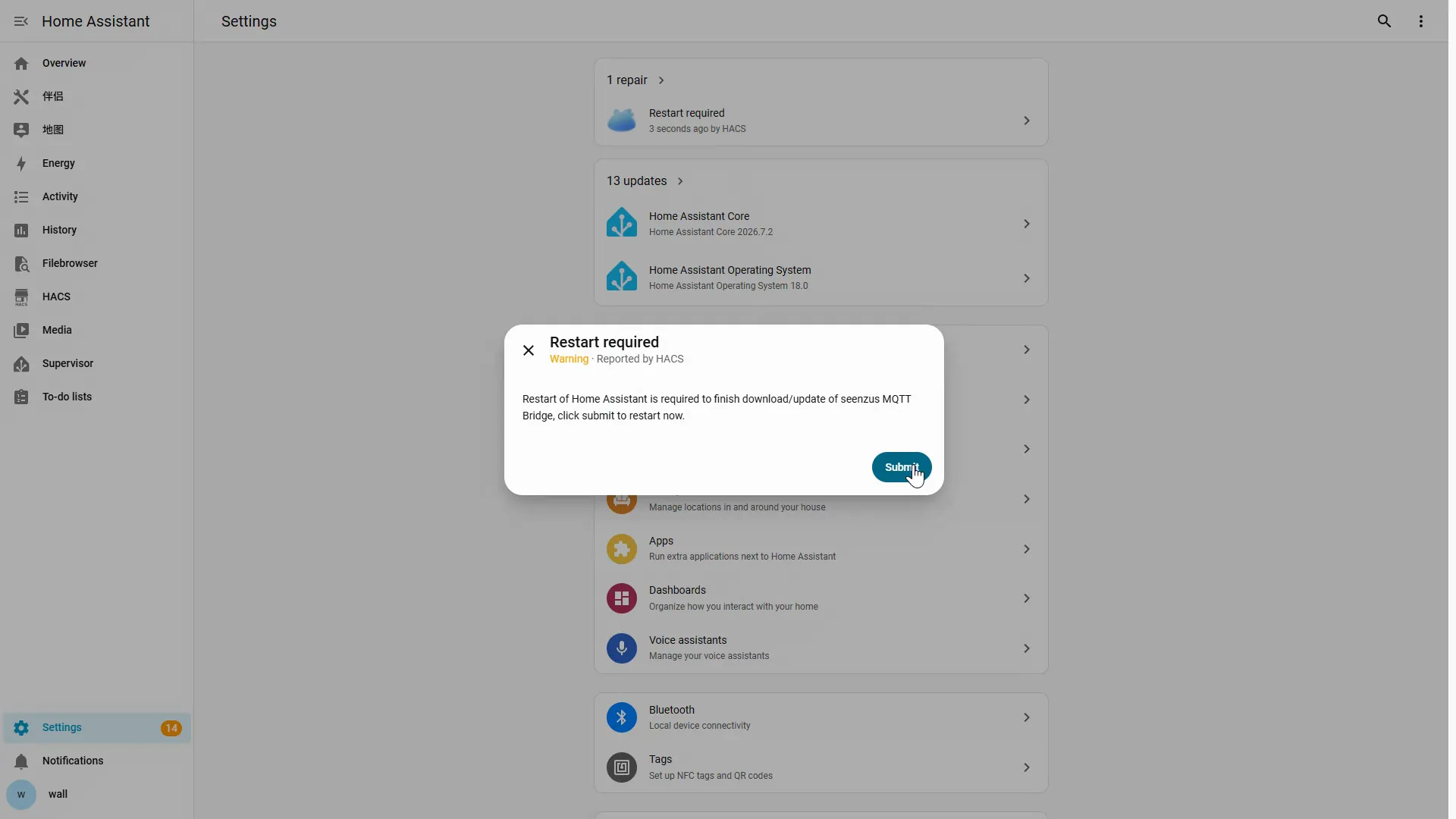Click the Dashboards grid icon
Image resolution: width=1456 pixels, height=819 pixels.
coord(622,598)
